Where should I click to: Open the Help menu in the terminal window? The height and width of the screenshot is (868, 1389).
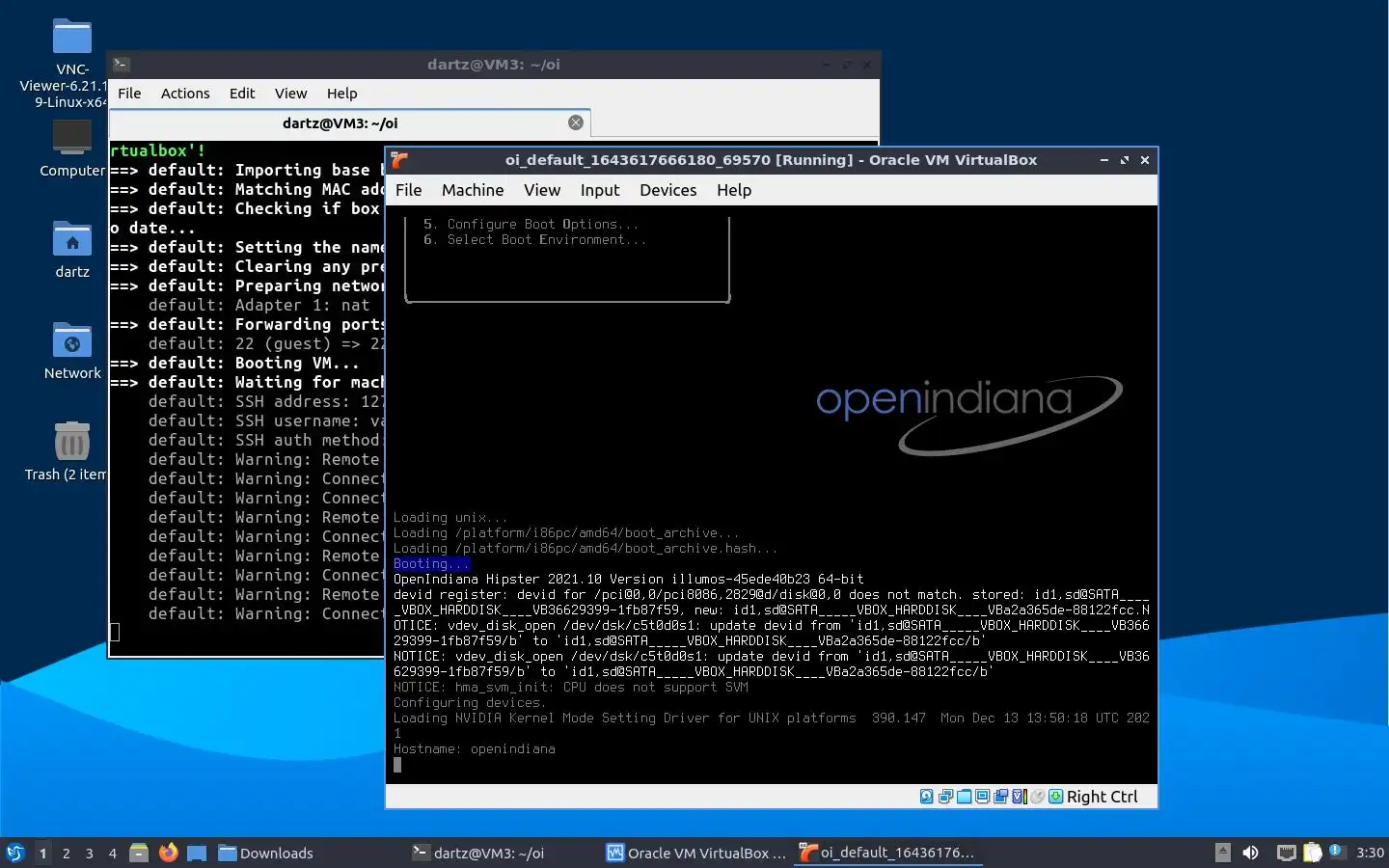pos(341,94)
